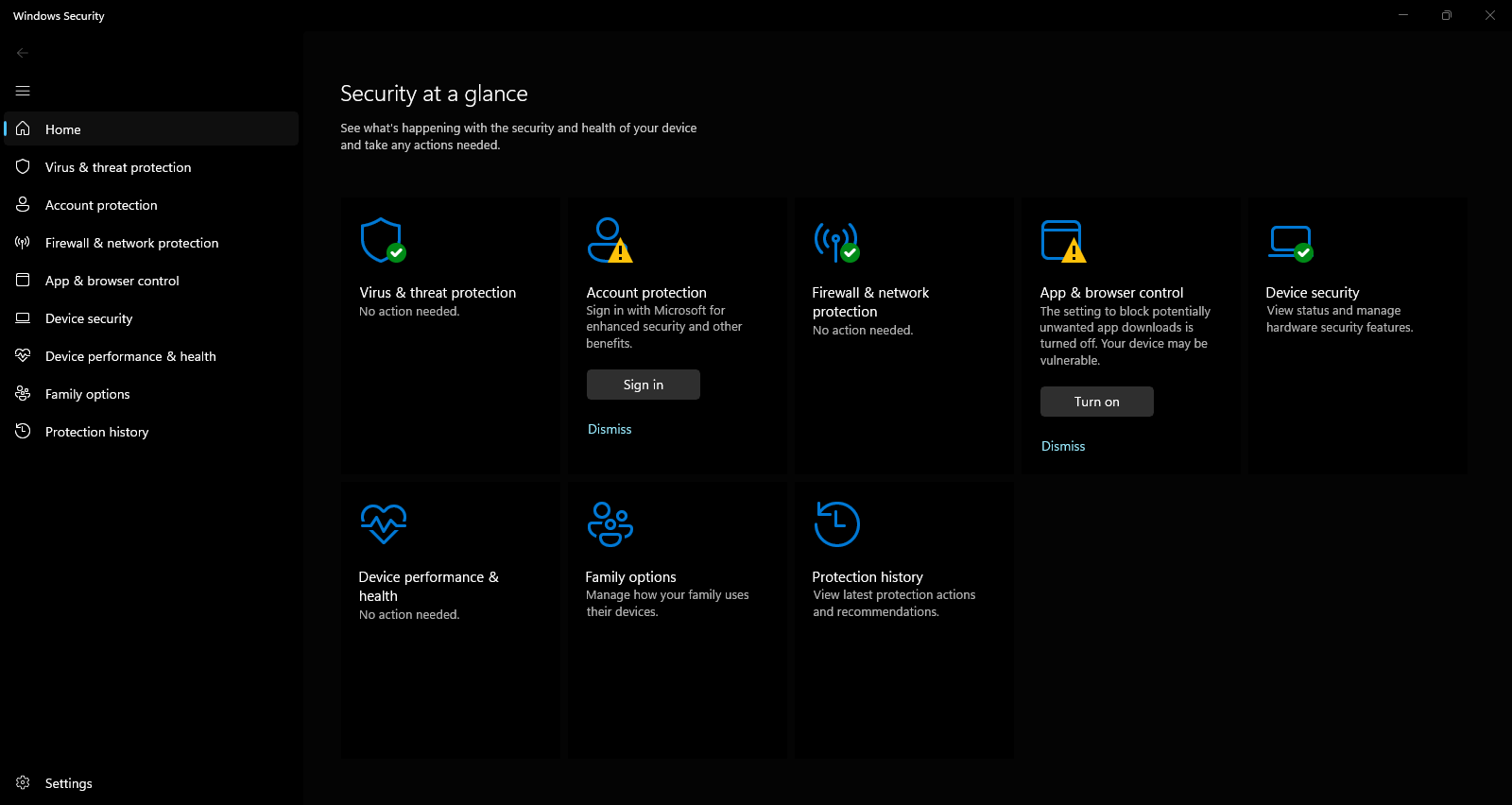The height and width of the screenshot is (805, 1512).
Task: Open the Family options people tile icon
Action: coord(610,524)
